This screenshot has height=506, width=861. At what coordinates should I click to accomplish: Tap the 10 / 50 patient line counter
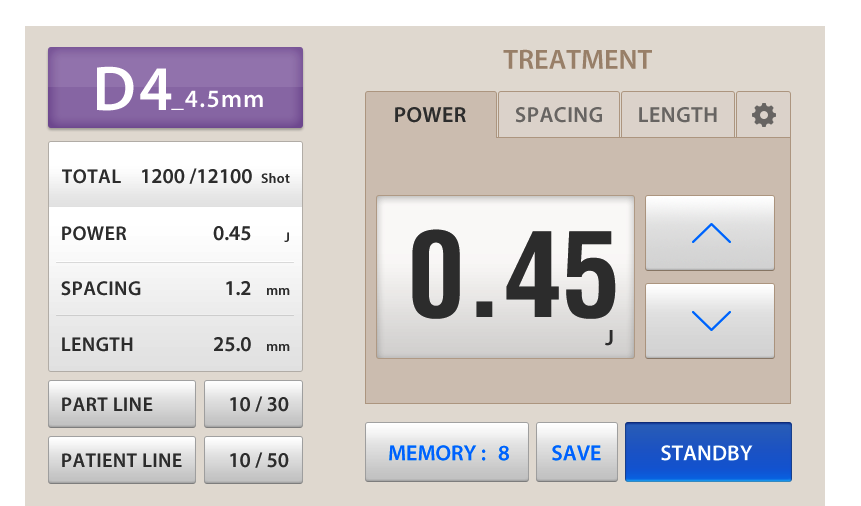[x=253, y=460]
